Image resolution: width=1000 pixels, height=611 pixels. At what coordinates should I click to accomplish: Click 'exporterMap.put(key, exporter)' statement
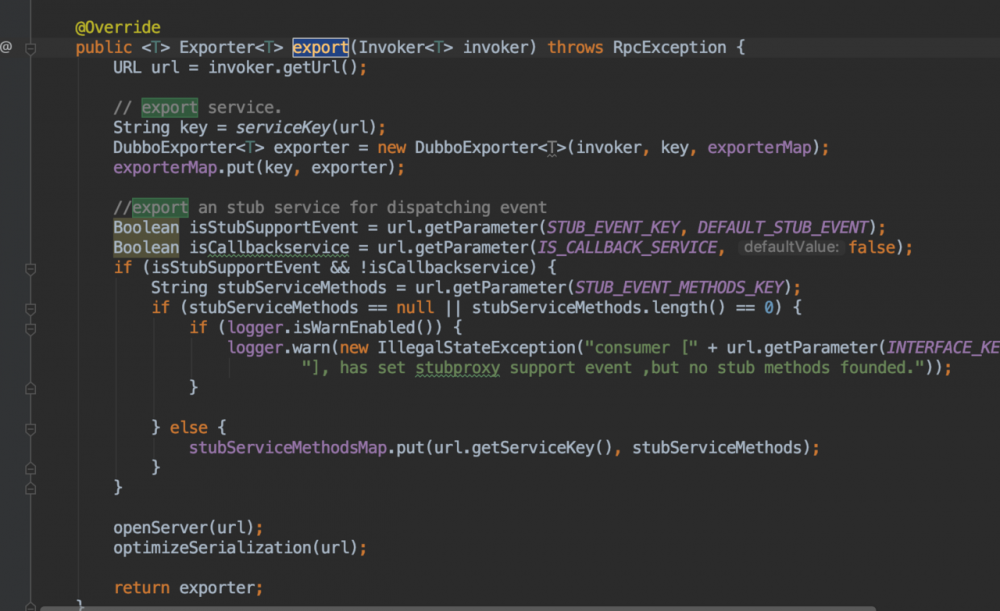pos(259,168)
